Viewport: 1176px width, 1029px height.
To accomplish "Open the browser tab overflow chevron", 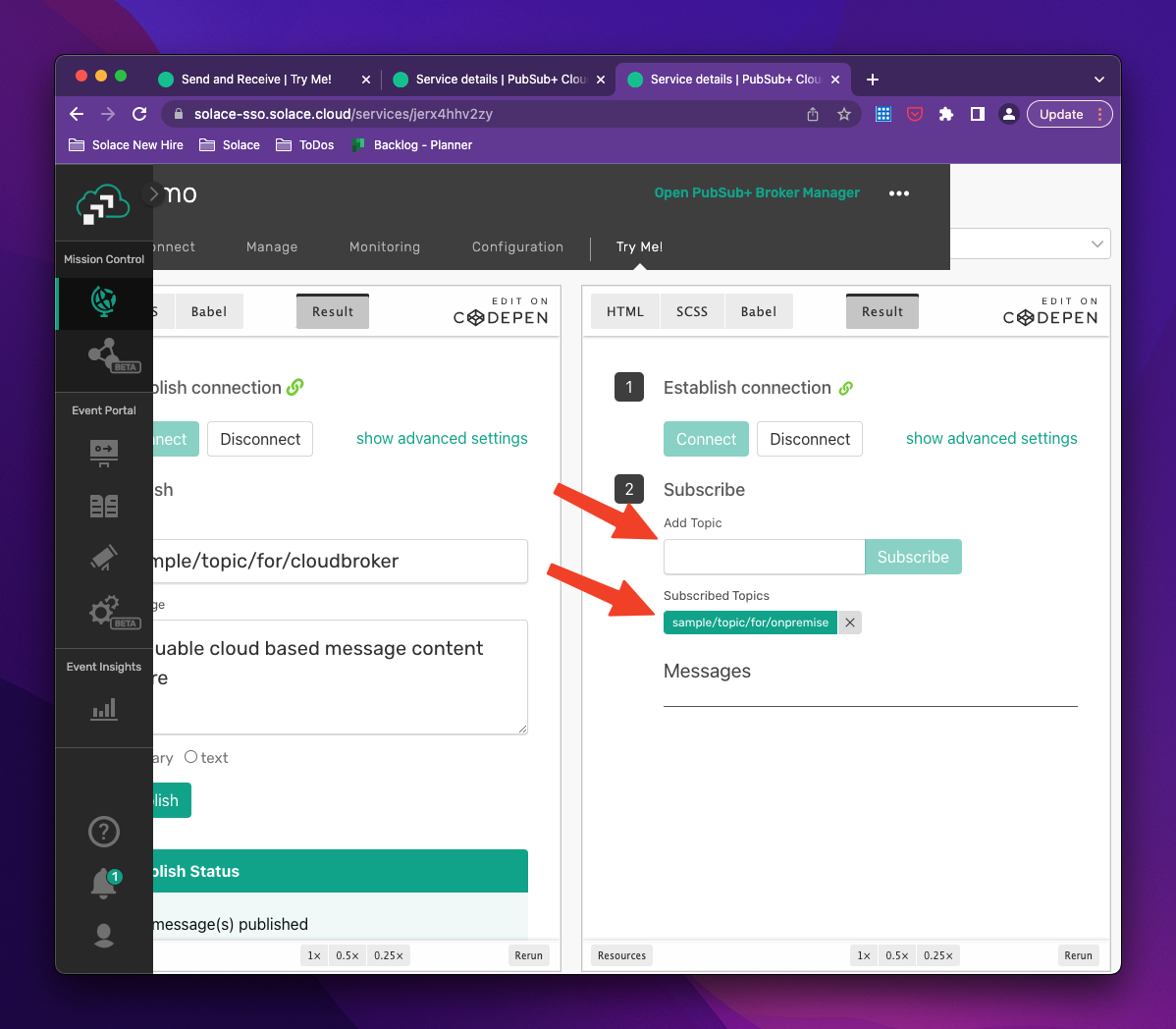I will (1098, 79).
